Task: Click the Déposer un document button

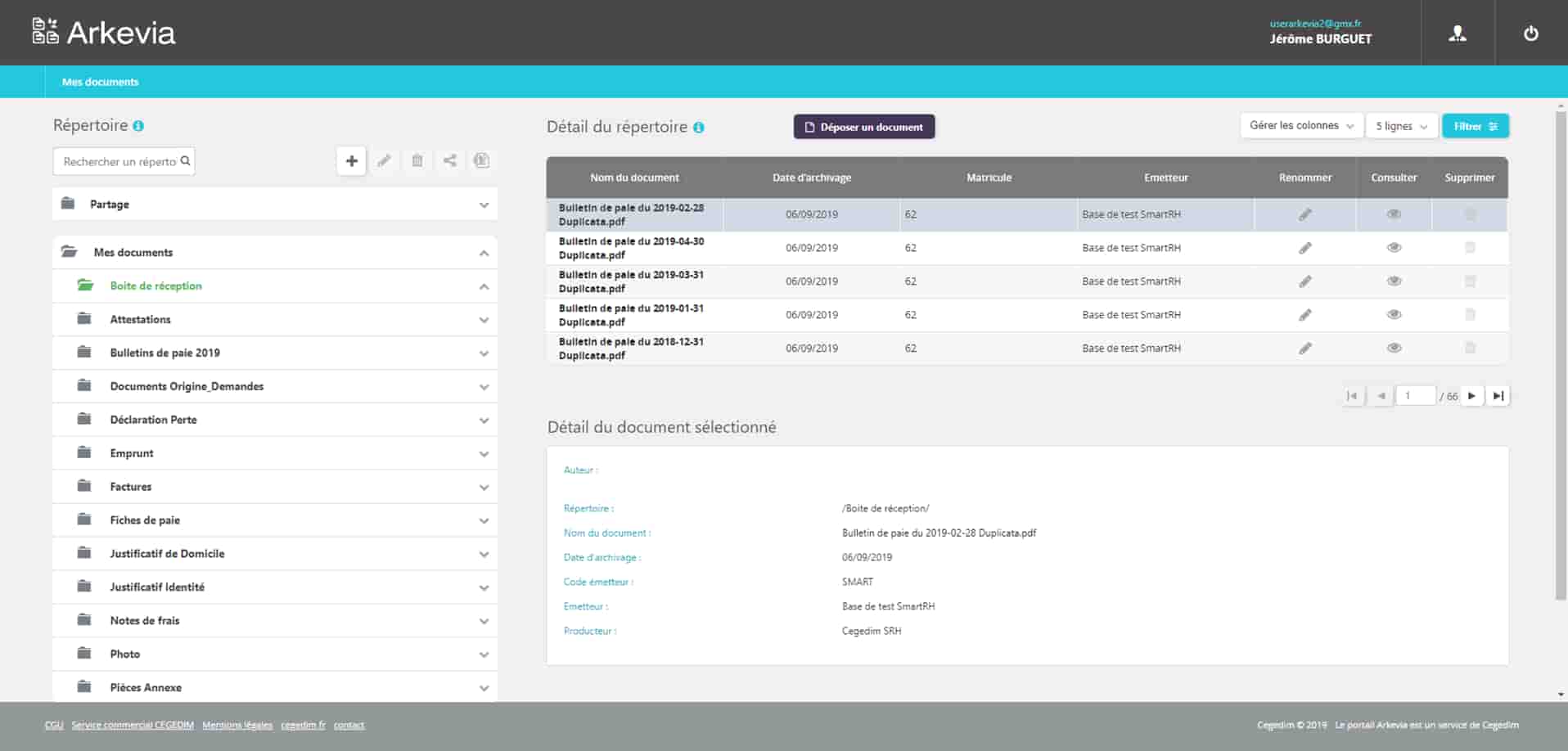Action: pos(863,127)
